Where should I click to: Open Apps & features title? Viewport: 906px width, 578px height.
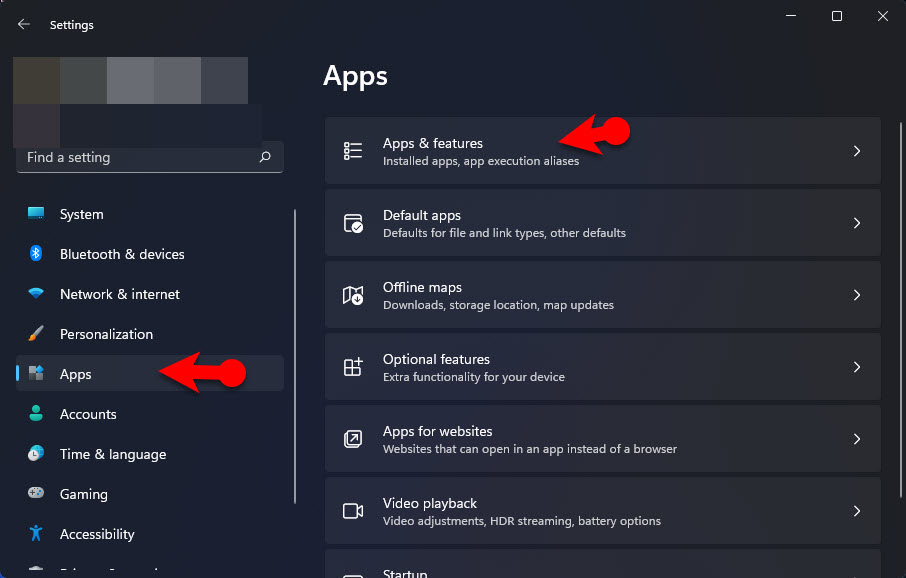tap(433, 143)
